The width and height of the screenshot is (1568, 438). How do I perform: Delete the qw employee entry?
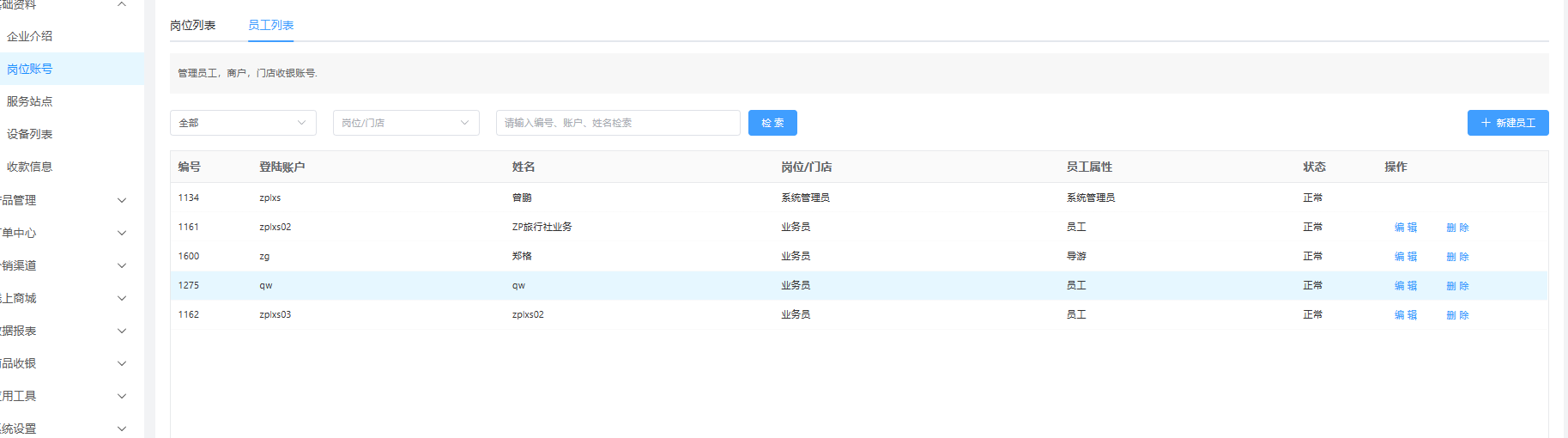1457,286
